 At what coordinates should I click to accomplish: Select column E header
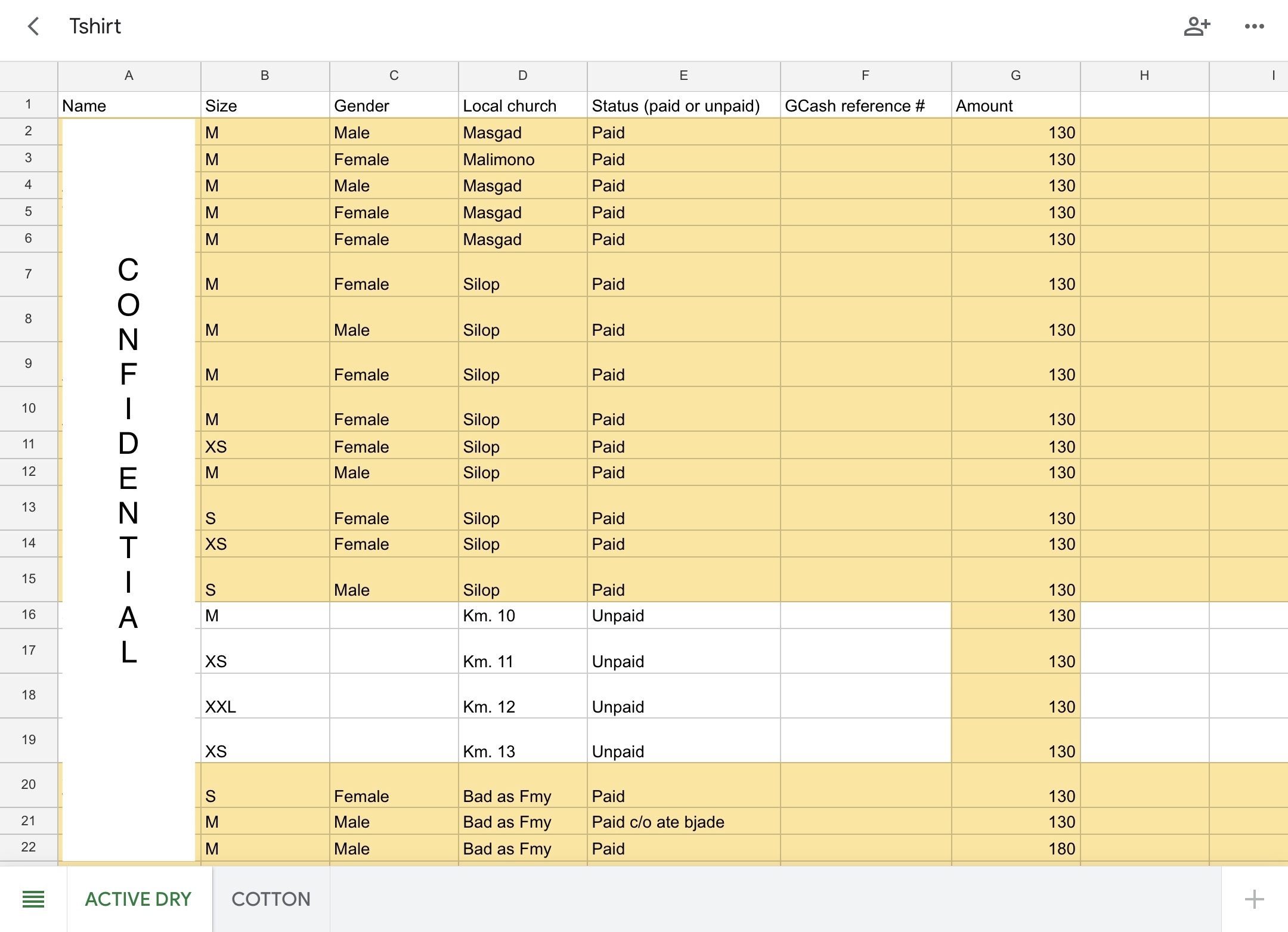point(683,76)
